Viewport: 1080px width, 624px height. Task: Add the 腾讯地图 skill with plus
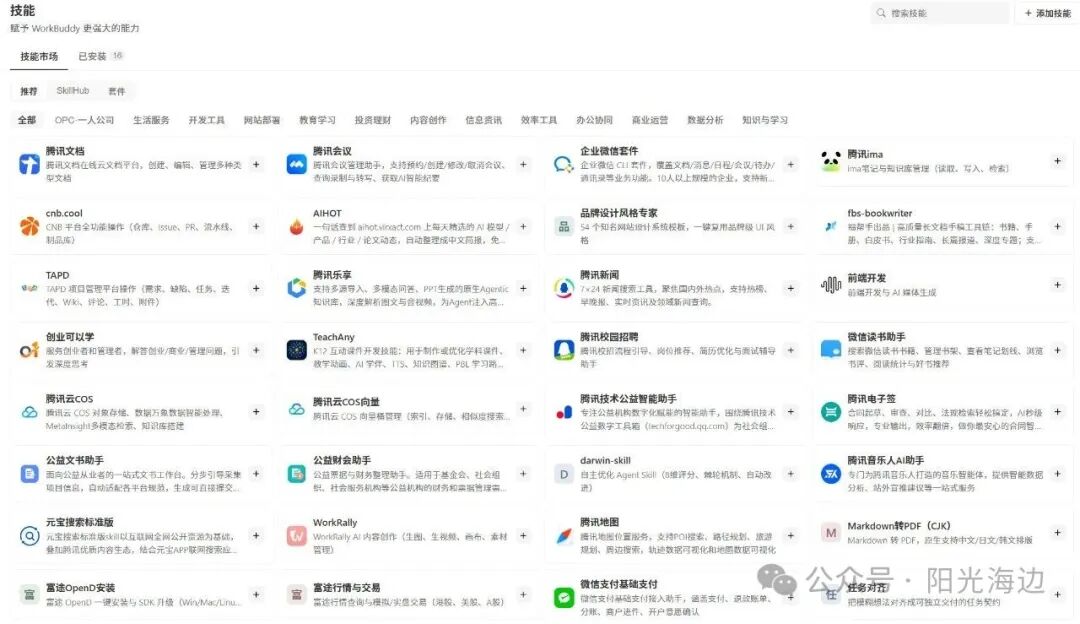[791, 536]
